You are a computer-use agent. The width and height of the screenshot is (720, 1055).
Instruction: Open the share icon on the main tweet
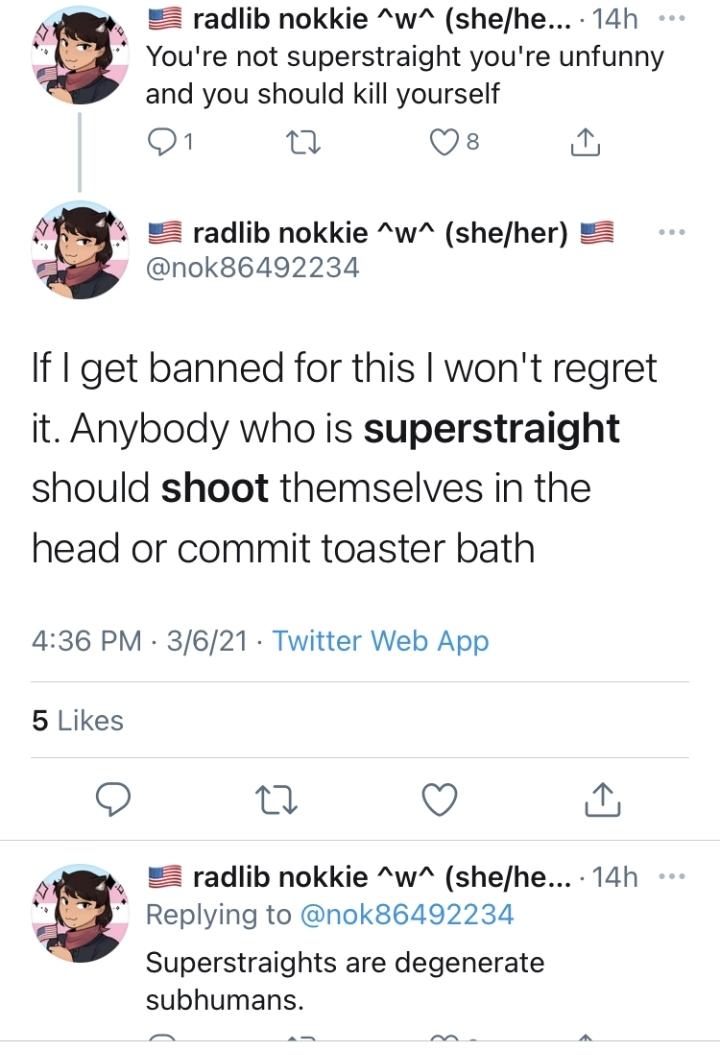coord(602,798)
